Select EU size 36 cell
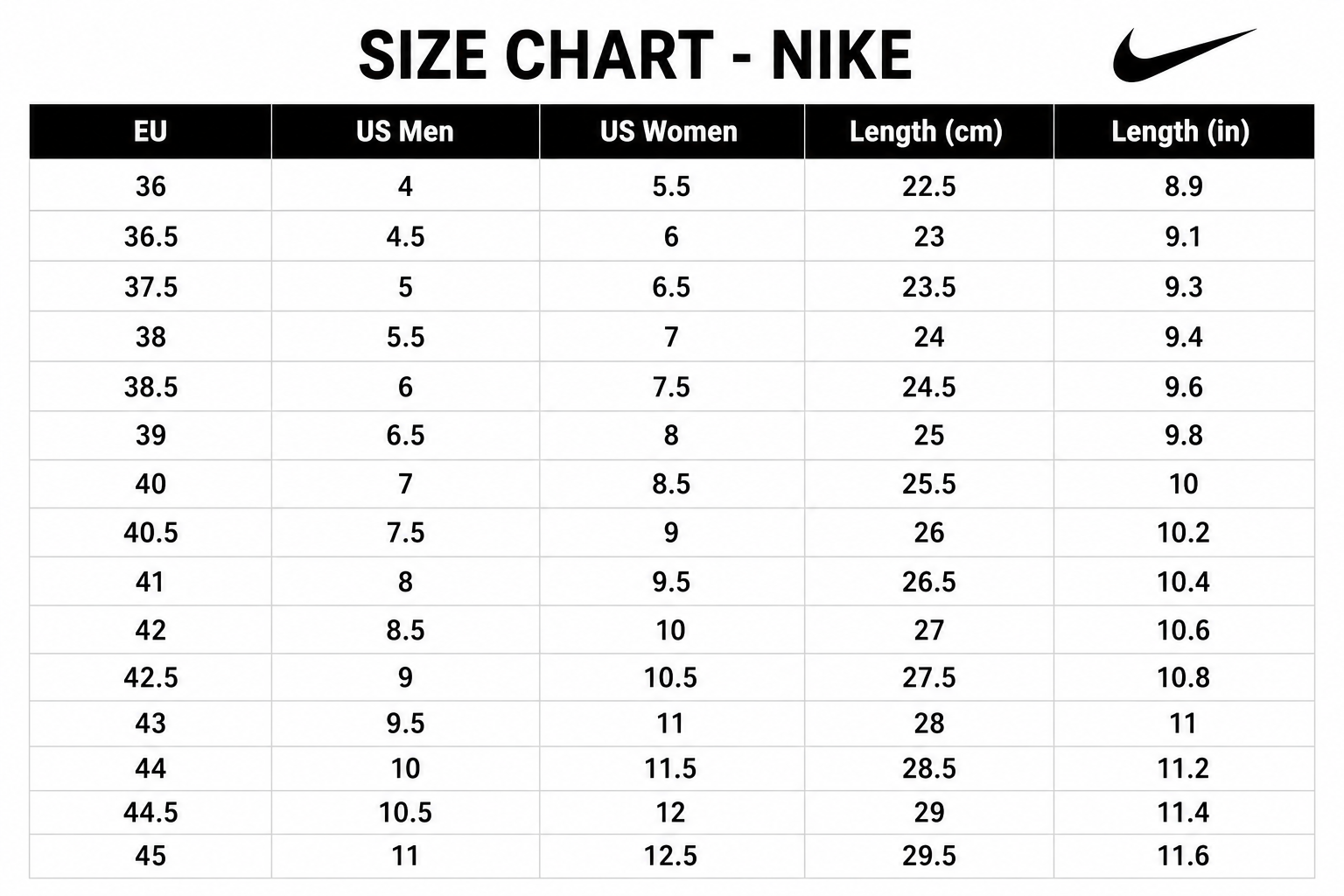1344x896 pixels. coord(150,185)
